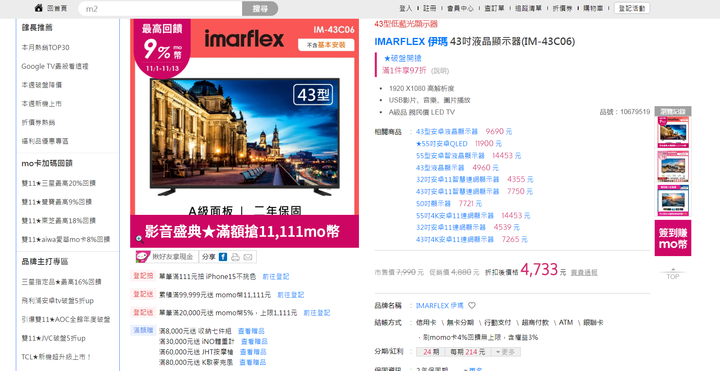Open first browsing history thumbnail
The image size is (720, 371).
coord(673,132)
